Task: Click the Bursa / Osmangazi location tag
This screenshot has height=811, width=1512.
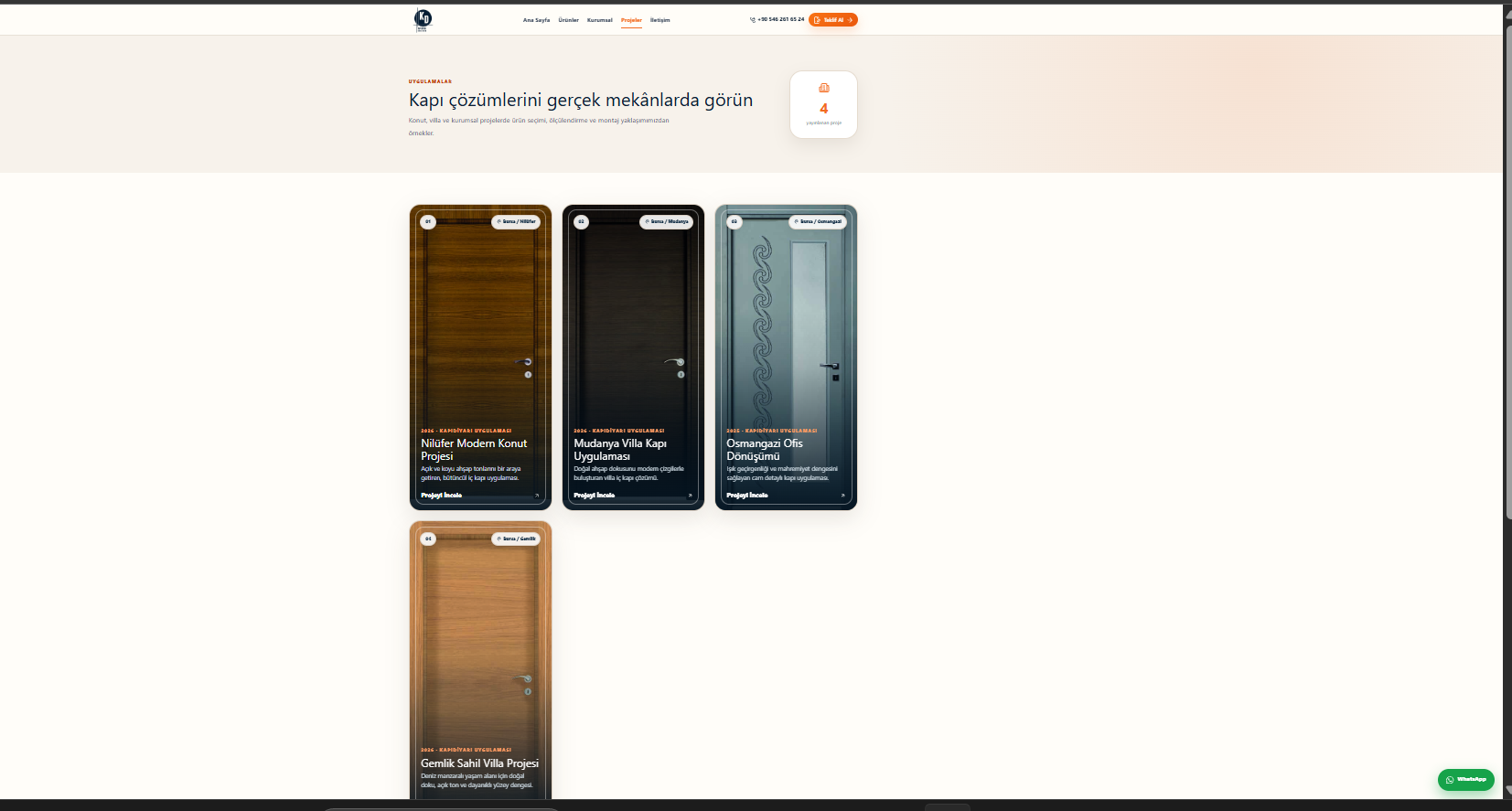Action: [818, 221]
